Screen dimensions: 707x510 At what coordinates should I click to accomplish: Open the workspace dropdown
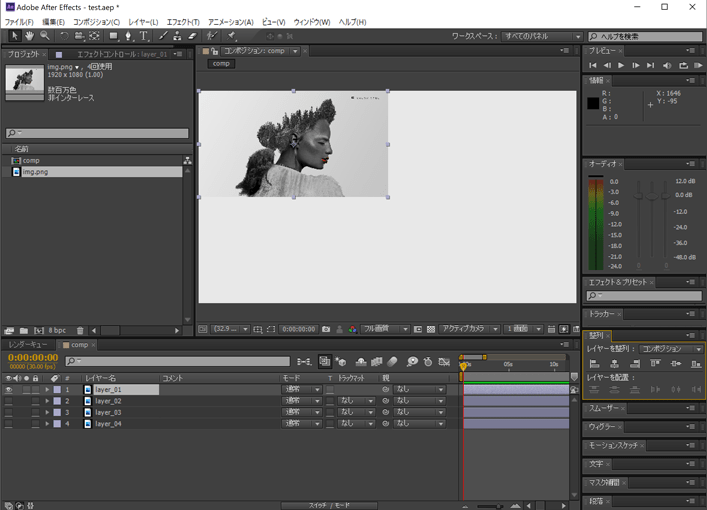(x=542, y=37)
